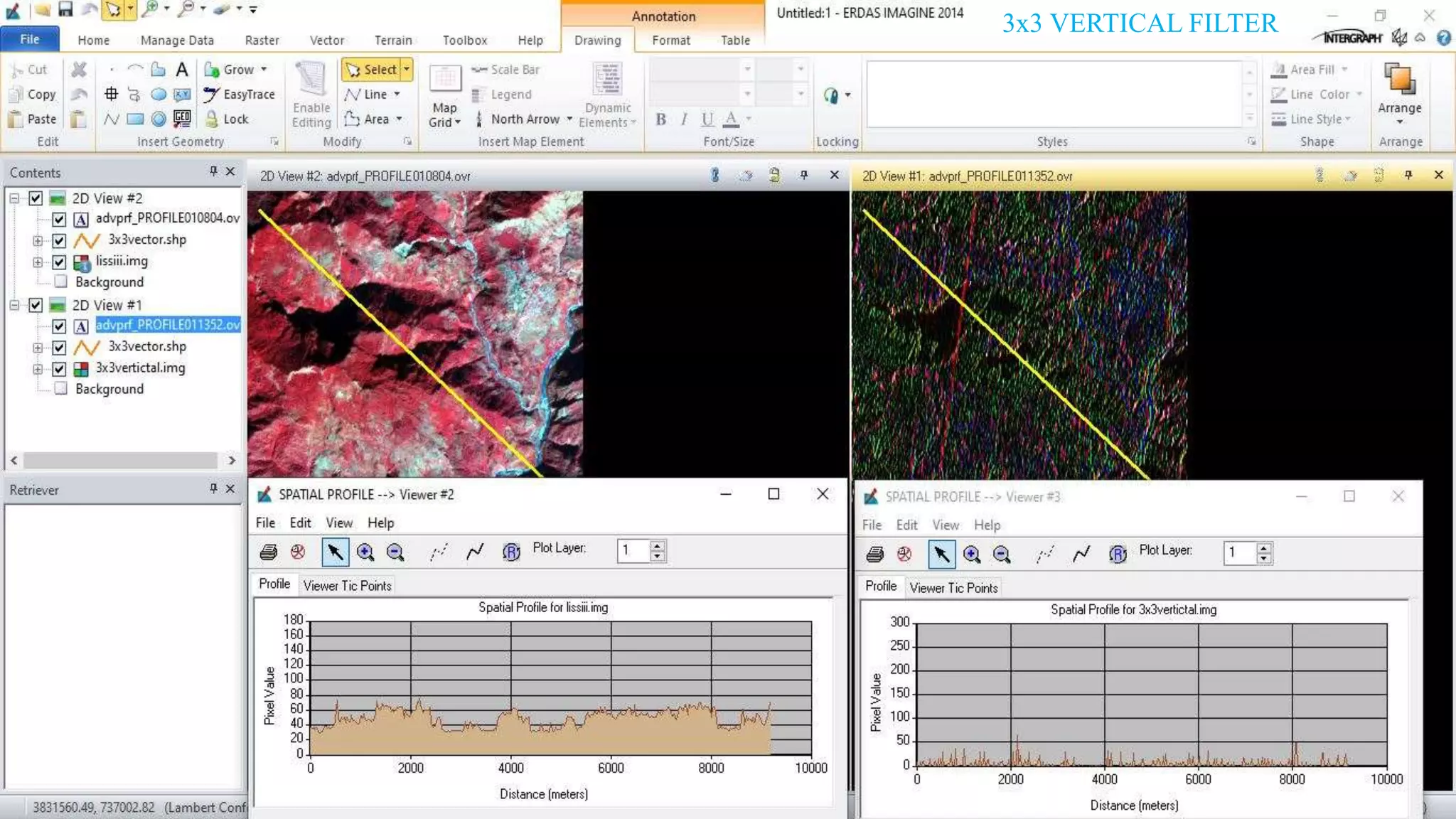The width and height of the screenshot is (1456, 819).
Task: Increase Plot Layer value in Viewer #2
Action: (658, 546)
